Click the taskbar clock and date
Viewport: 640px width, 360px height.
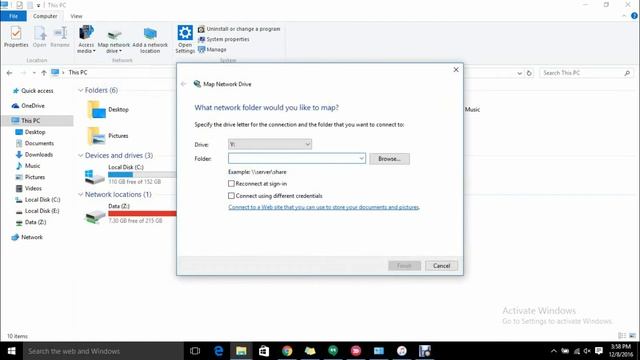[621, 351]
